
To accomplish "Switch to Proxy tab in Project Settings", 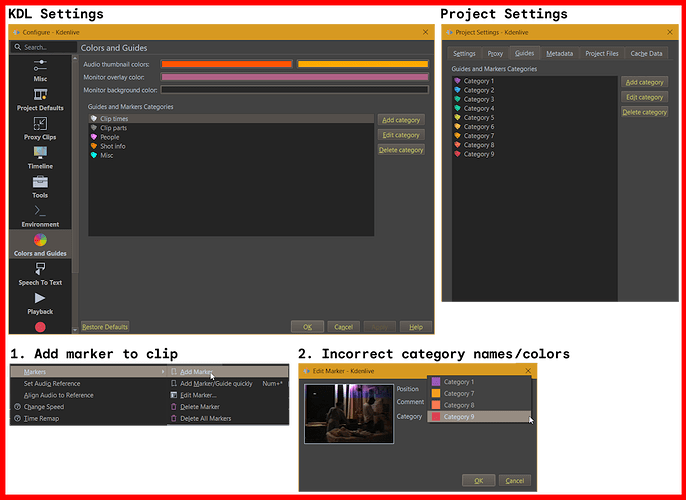I will [x=495, y=53].
